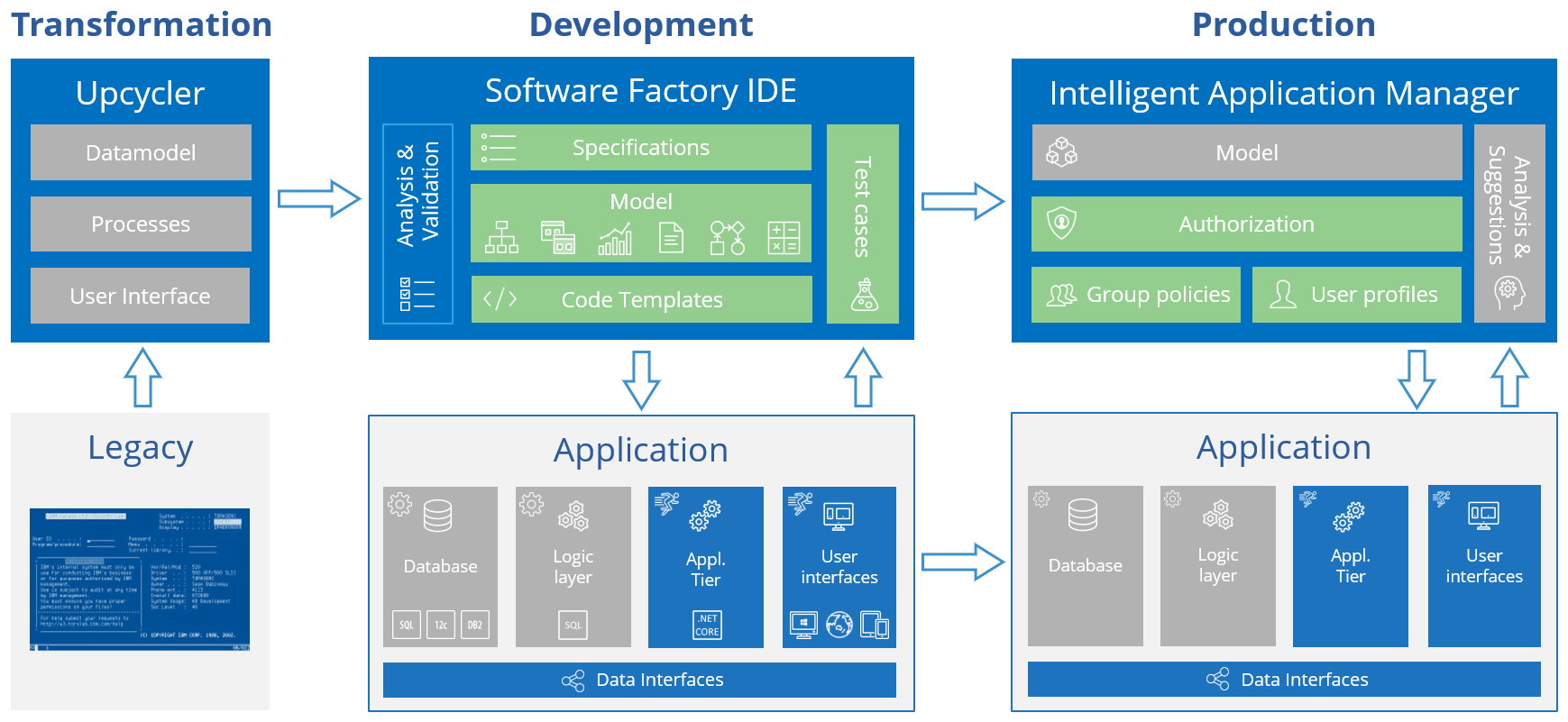Click the shield icon beside Authorization
This screenshot has height=722, width=1568.
pos(1061,223)
